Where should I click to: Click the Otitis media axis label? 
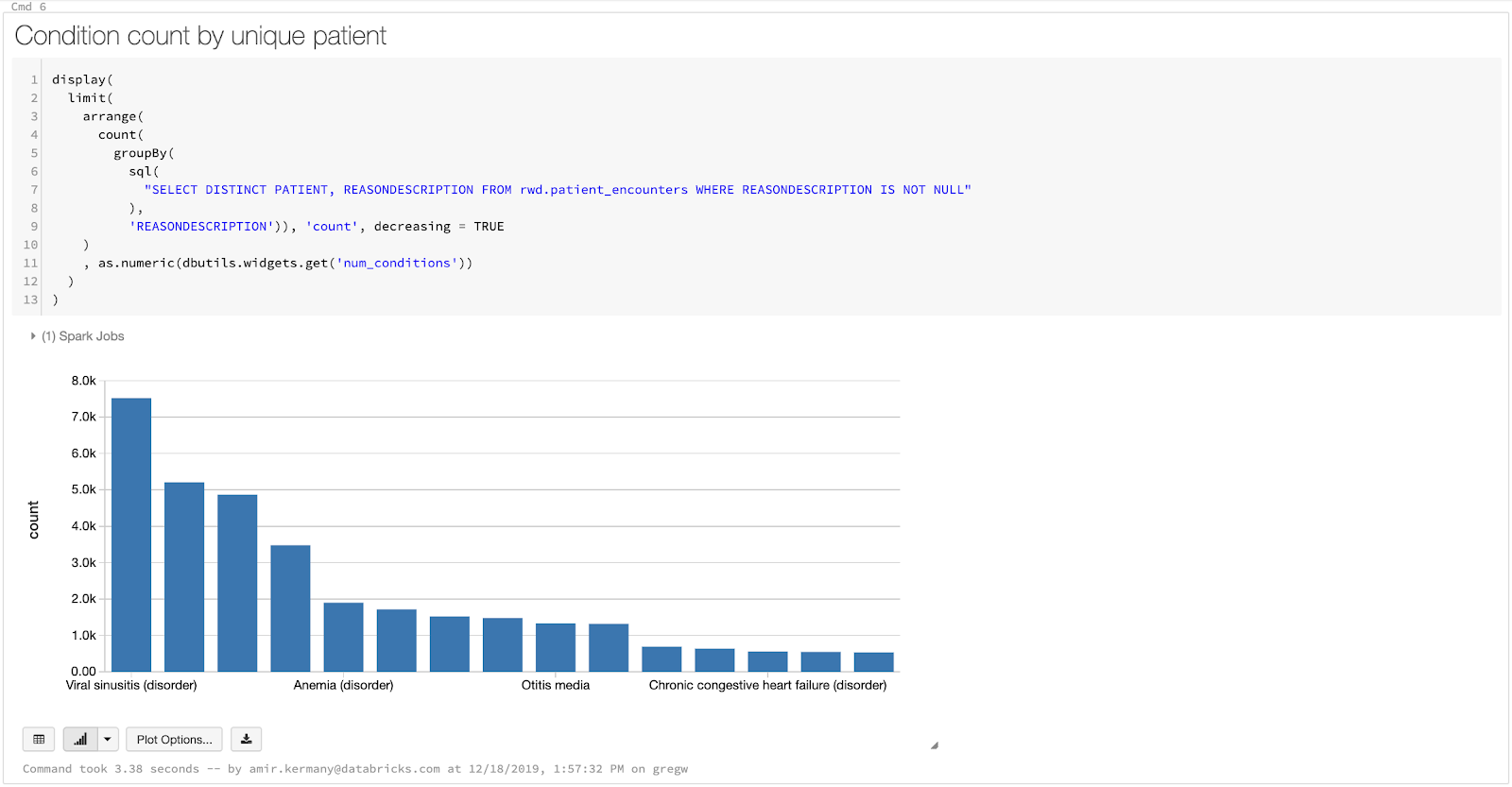[x=555, y=685]
